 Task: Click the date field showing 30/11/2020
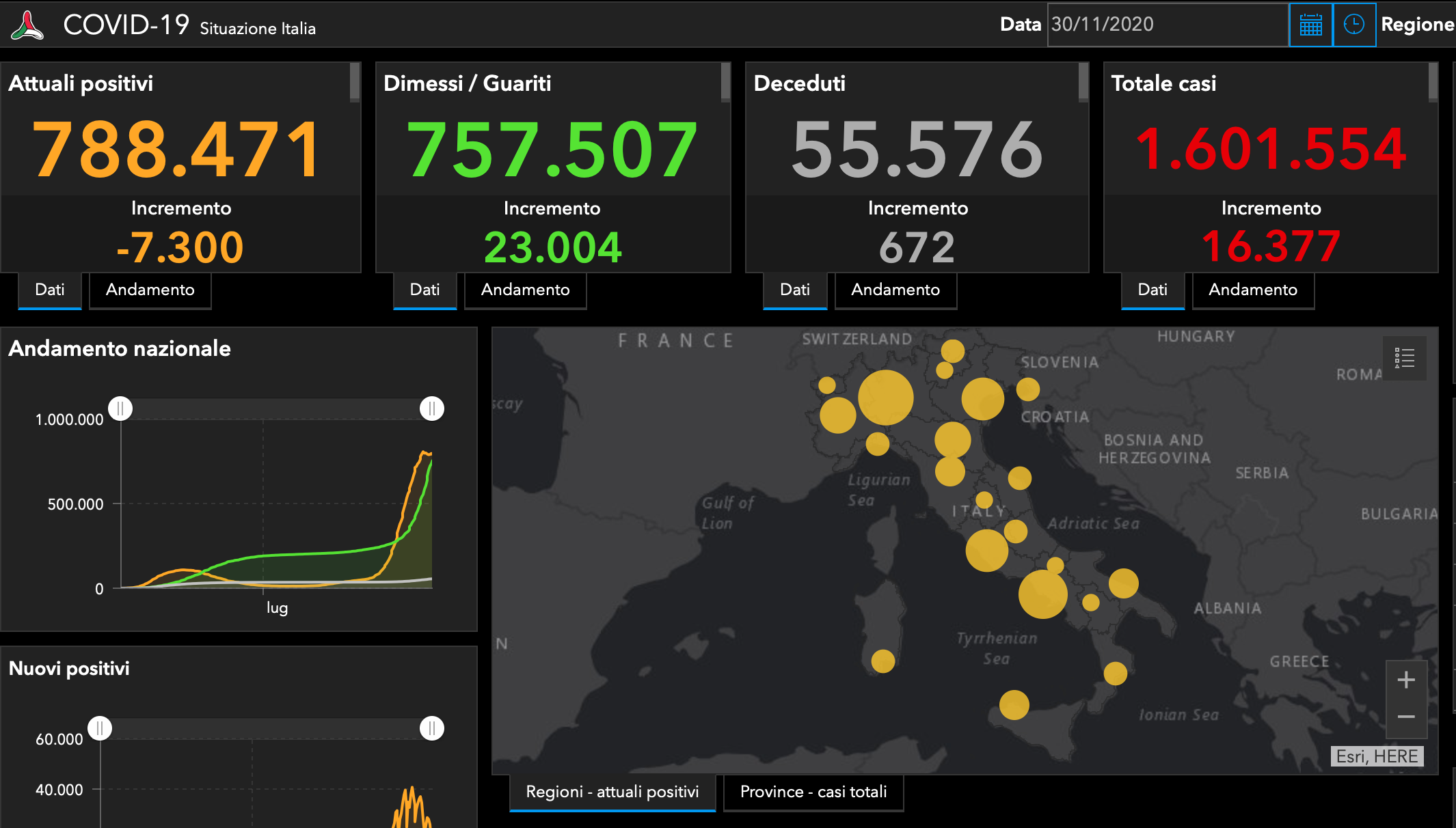pos(1168,25)
